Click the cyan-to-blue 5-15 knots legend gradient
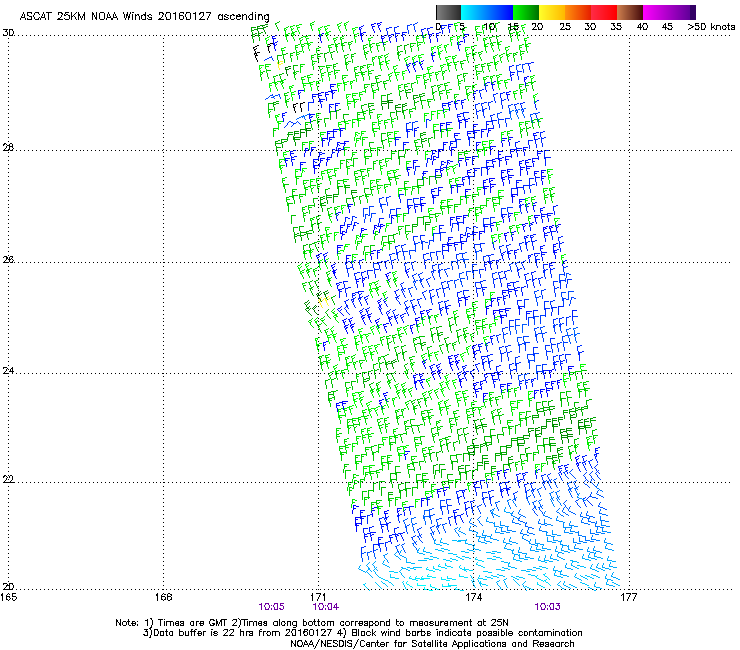Image resolution: width=740 pixels, height=650 pixels. click(x=487, y=12)
